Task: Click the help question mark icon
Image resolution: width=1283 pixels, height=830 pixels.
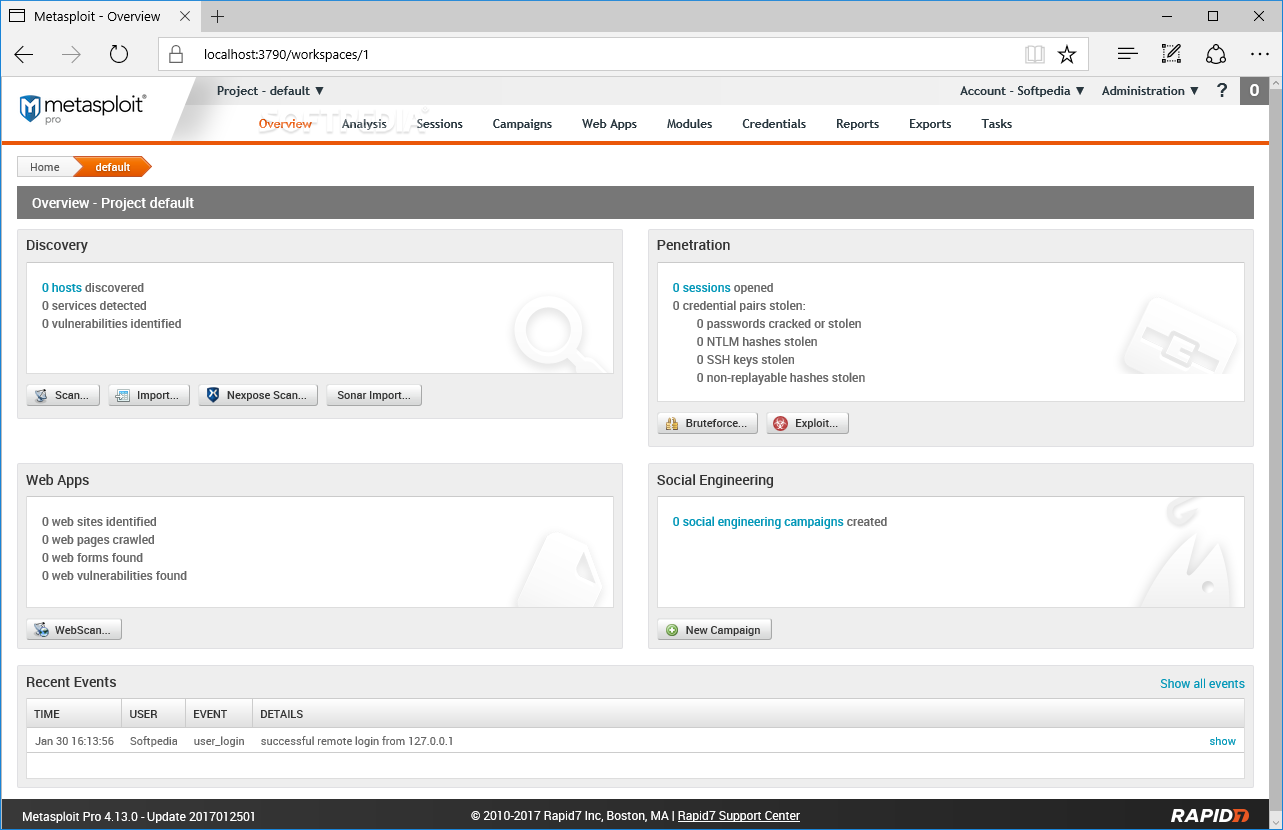Action: [x=1221, y=91]
